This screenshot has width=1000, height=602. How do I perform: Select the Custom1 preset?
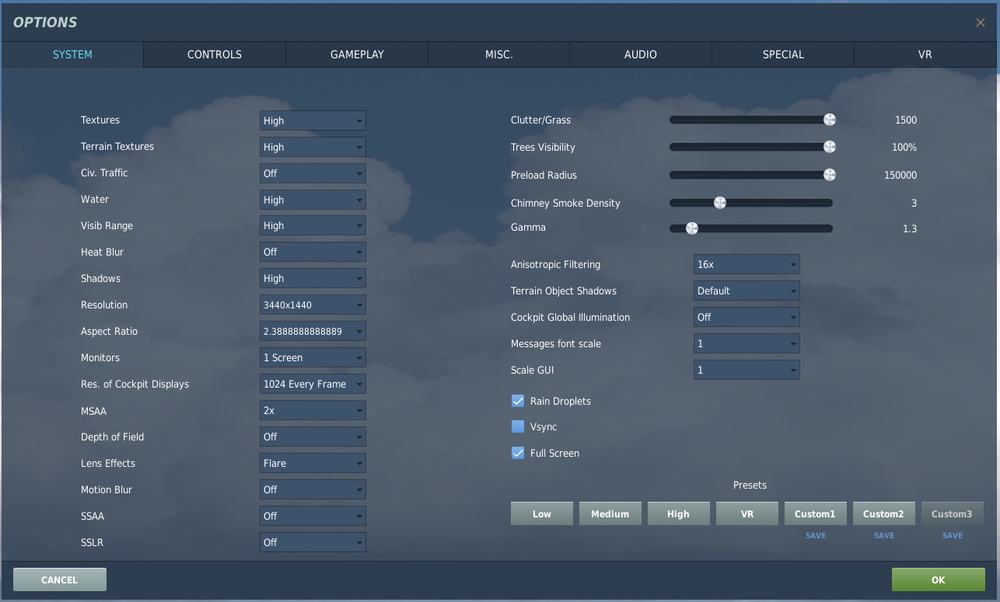click(815, 513)
